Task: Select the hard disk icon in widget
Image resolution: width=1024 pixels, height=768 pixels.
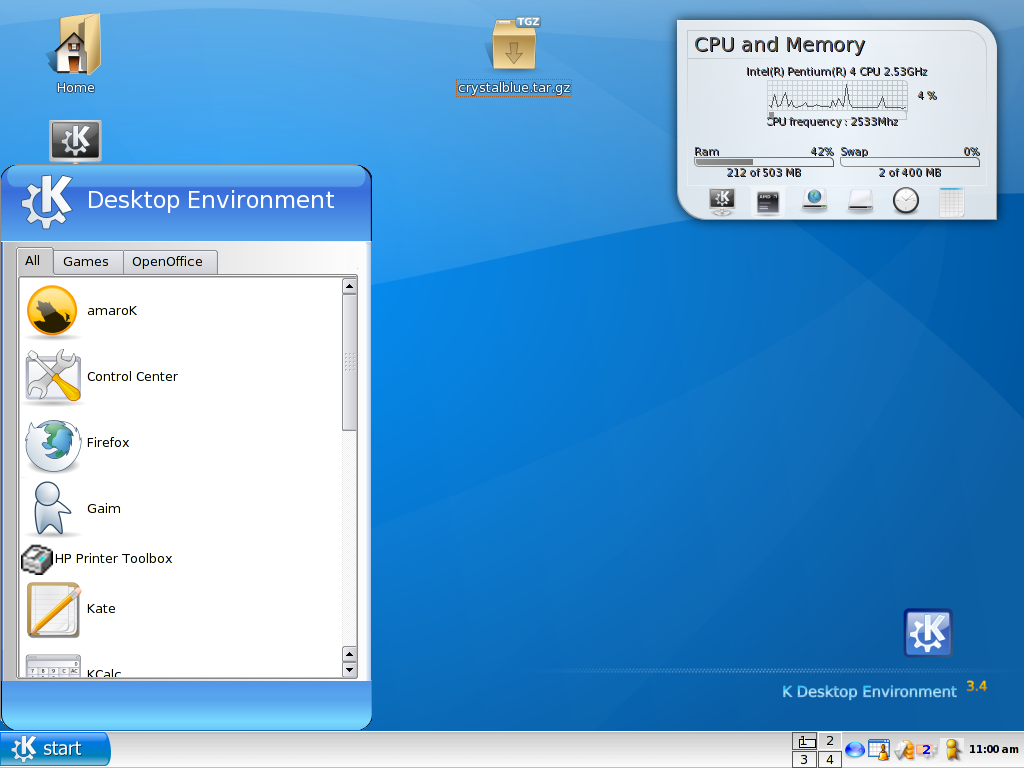Action: click(860, 201)
